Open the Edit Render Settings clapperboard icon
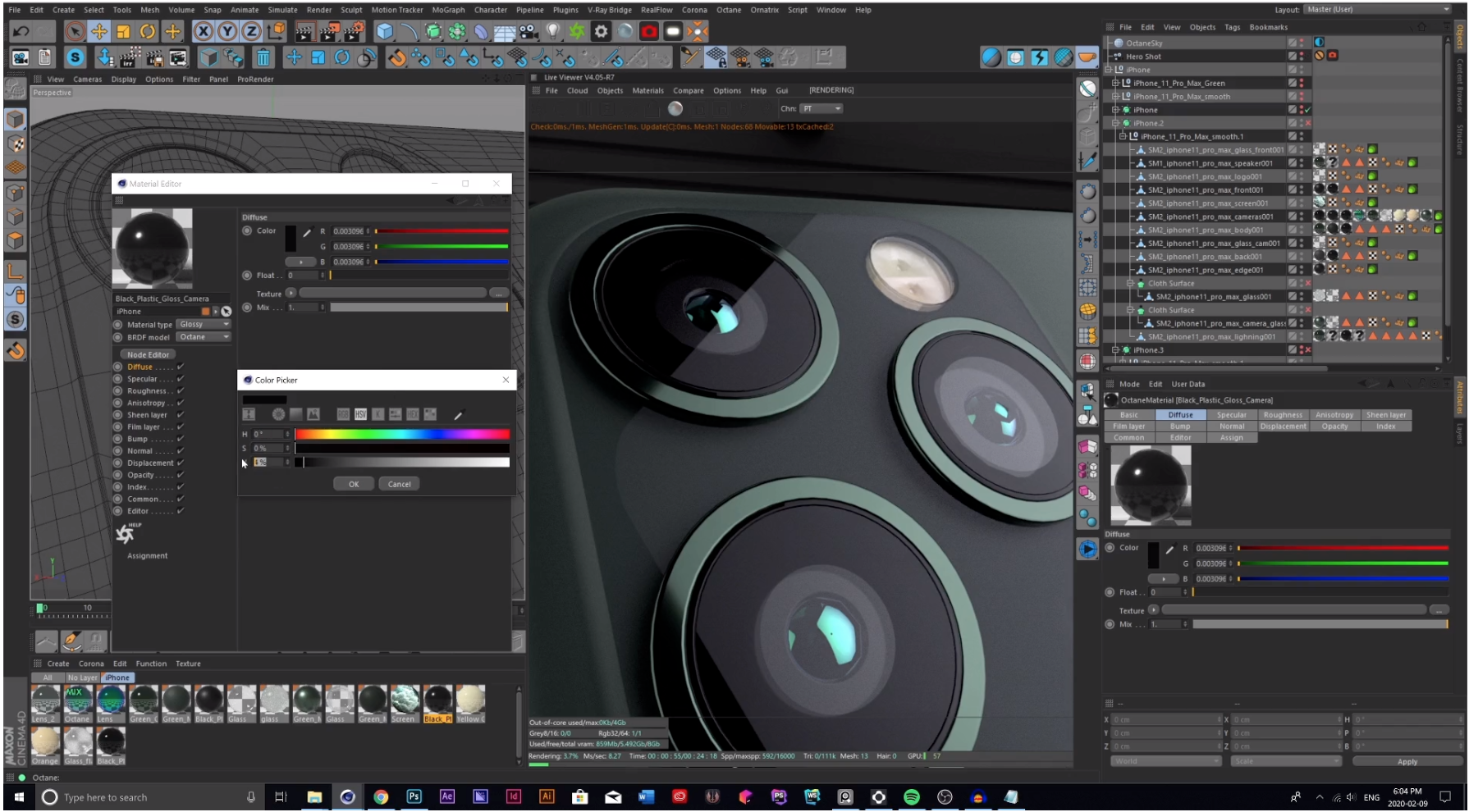Screen dimensions: 1469x812 353,31
